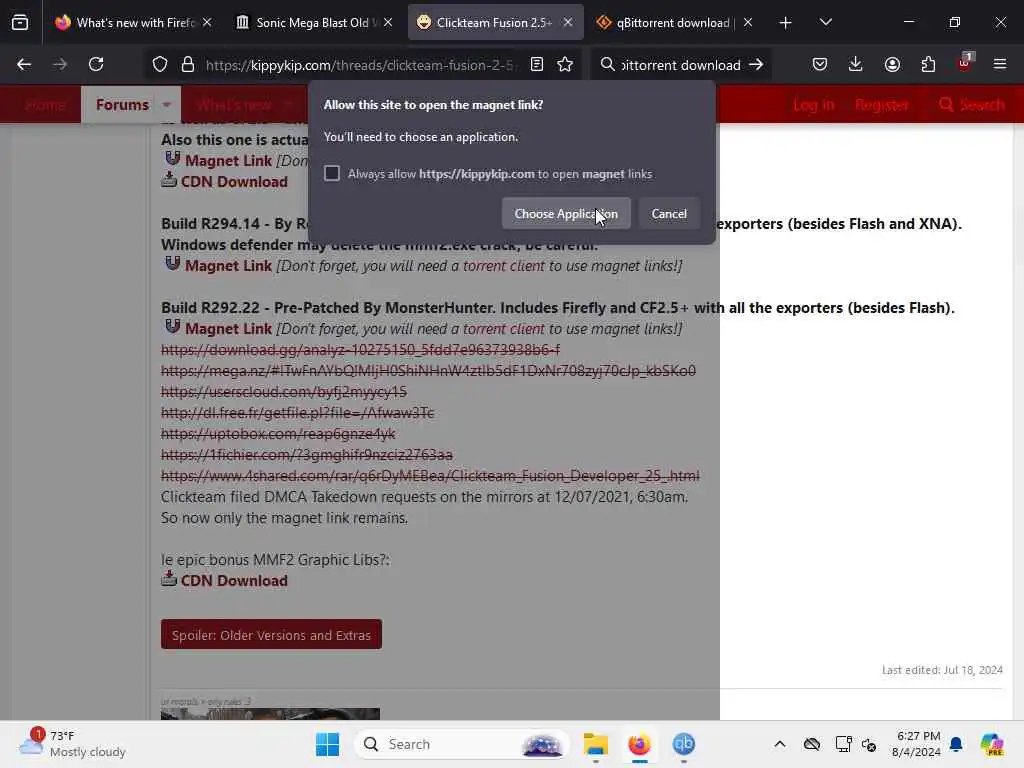The height and width of the screenshot is (768, 1024).
Task: Open notifications bell icon
Action: click(956, 744)
